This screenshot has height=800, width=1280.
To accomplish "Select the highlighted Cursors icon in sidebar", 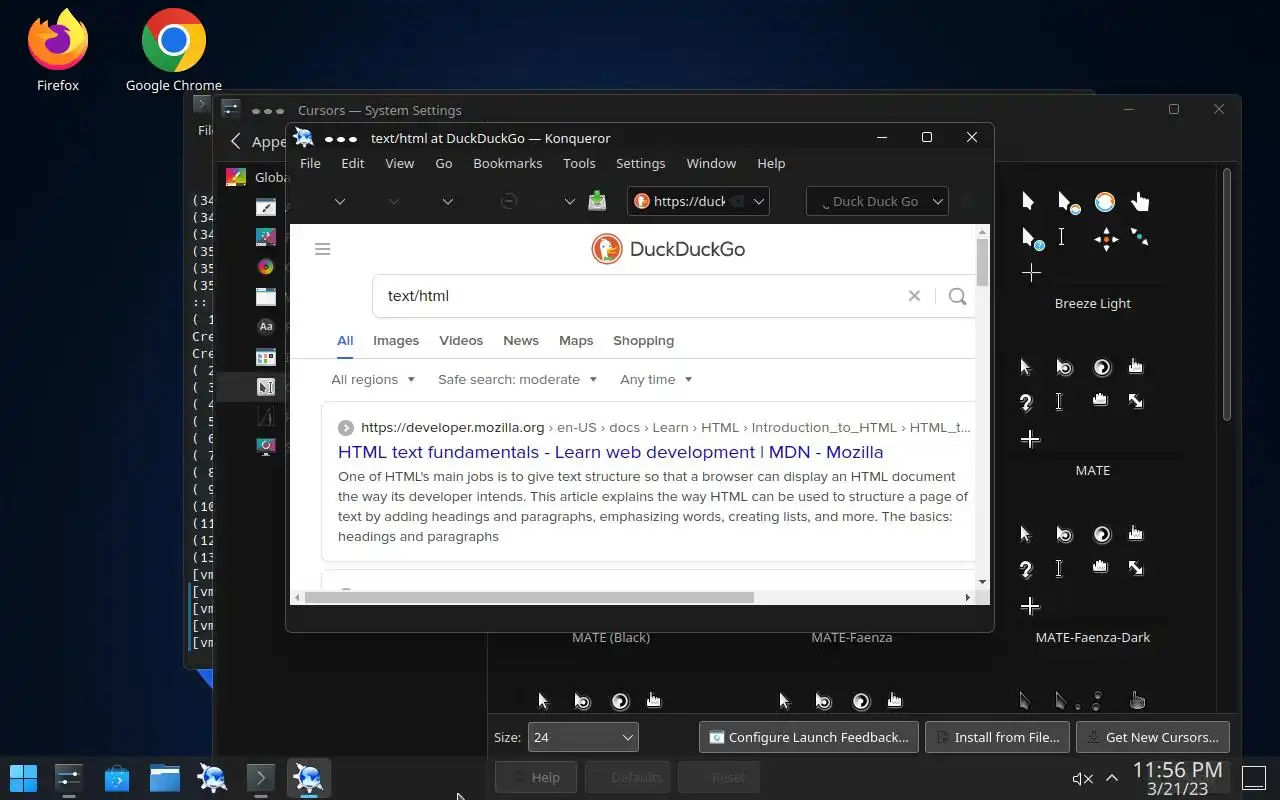I will pos(265,387).
